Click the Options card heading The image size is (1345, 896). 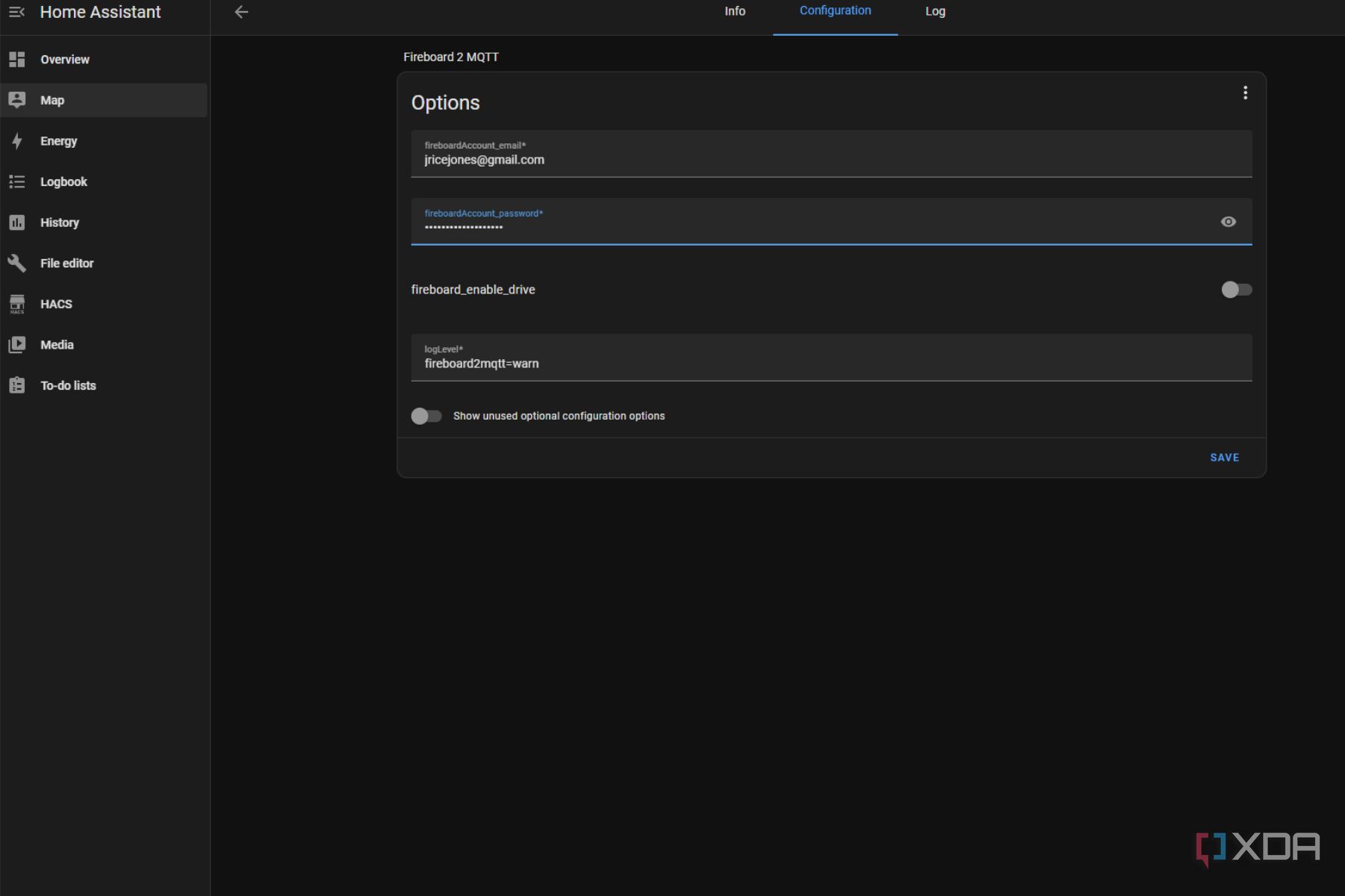pos(445,102)
